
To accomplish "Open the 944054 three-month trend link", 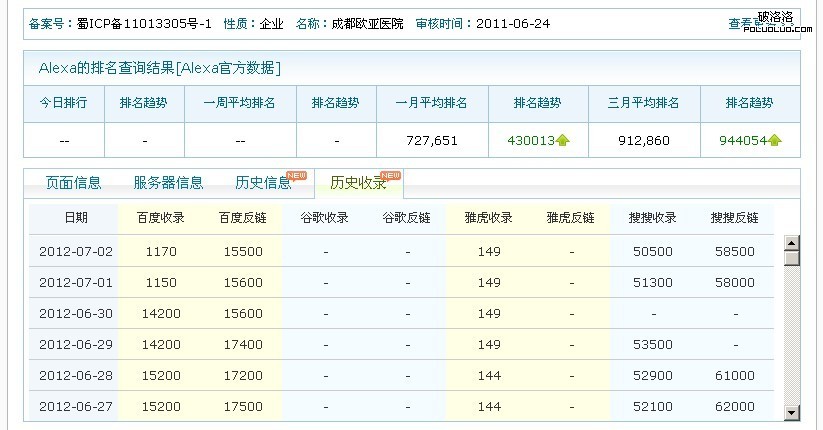I will [x=742, y=141].
